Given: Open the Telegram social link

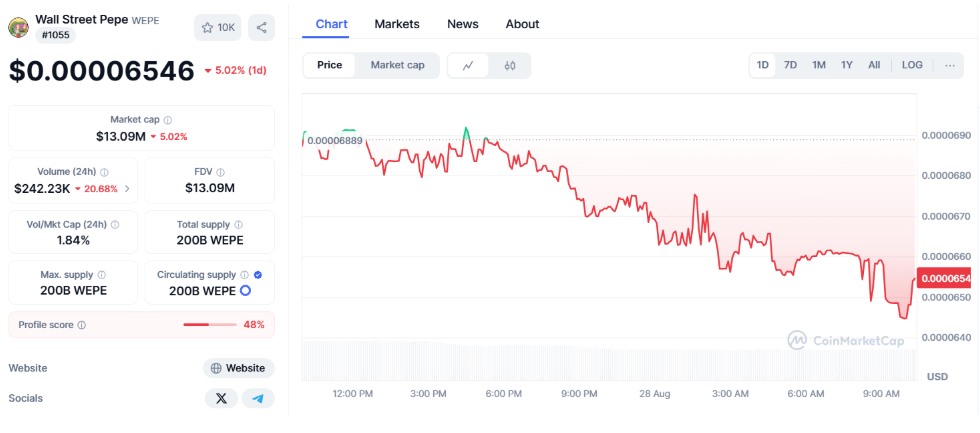Looking at the screenshot, I should click(258, 398).
